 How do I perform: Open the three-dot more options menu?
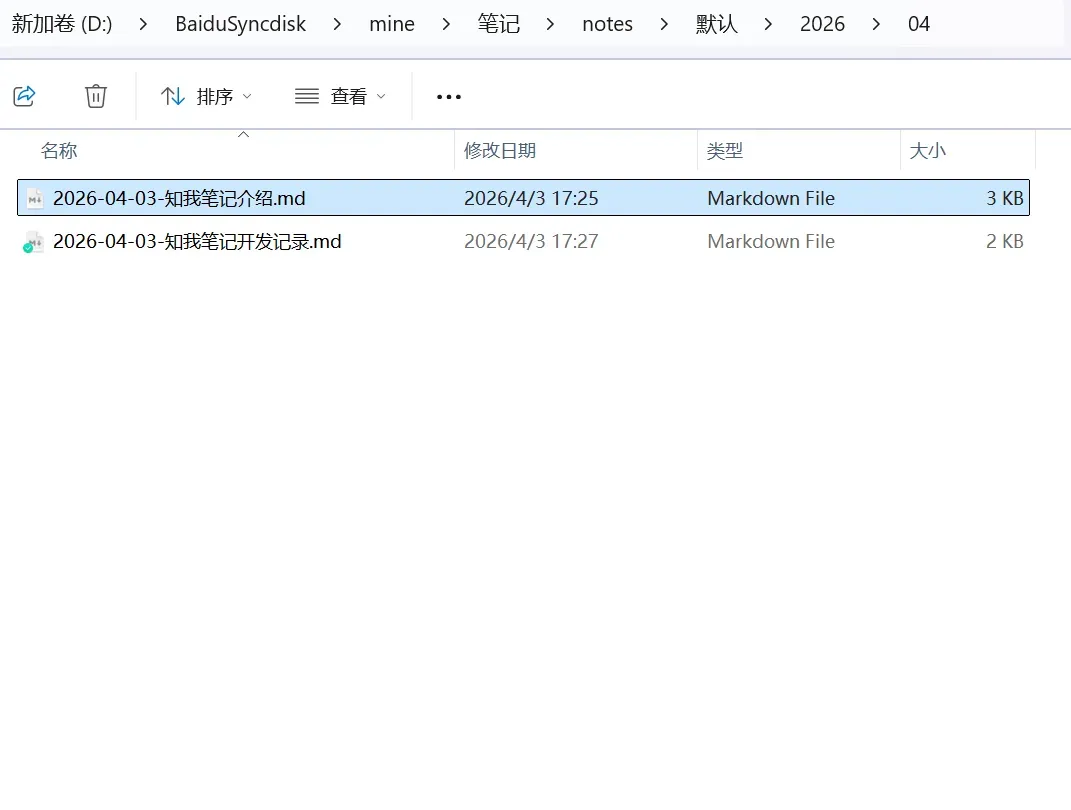(449, 97)
